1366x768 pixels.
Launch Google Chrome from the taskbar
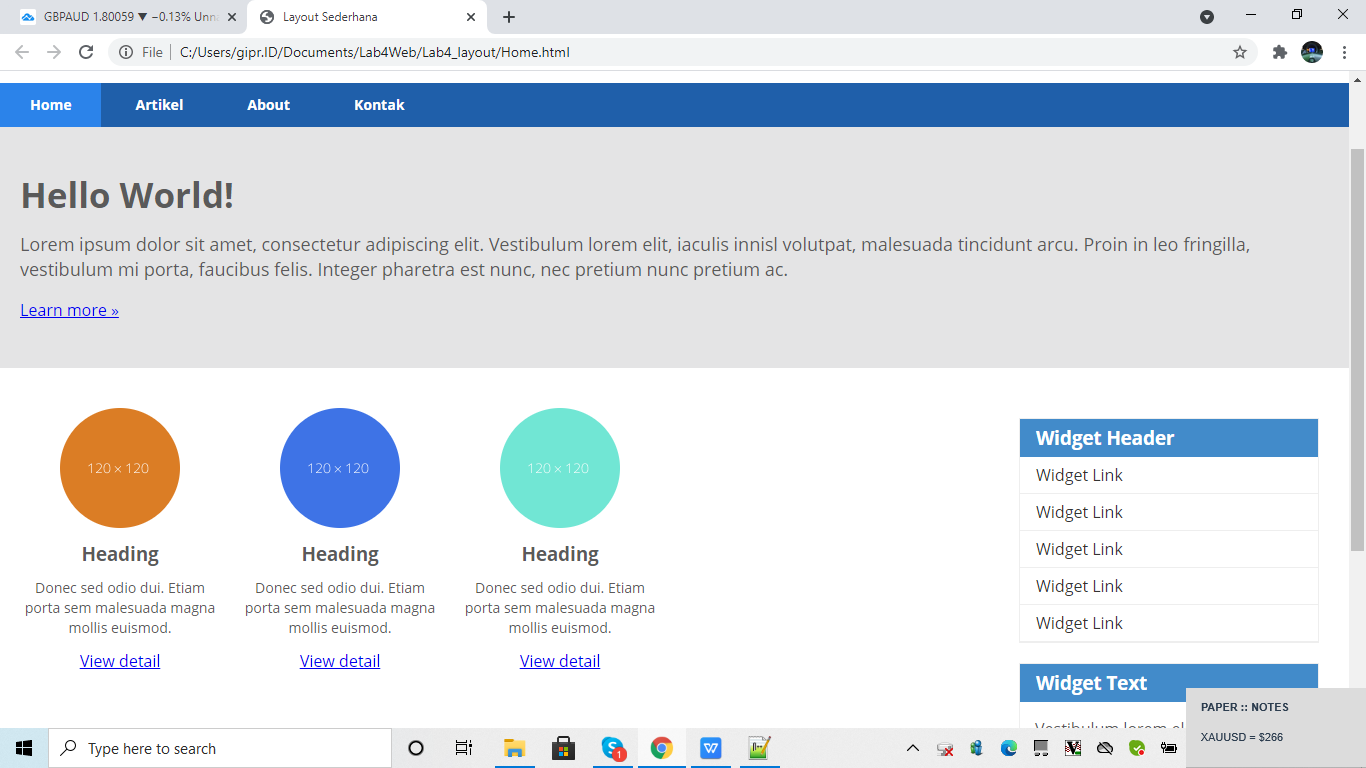pos(662,748)
